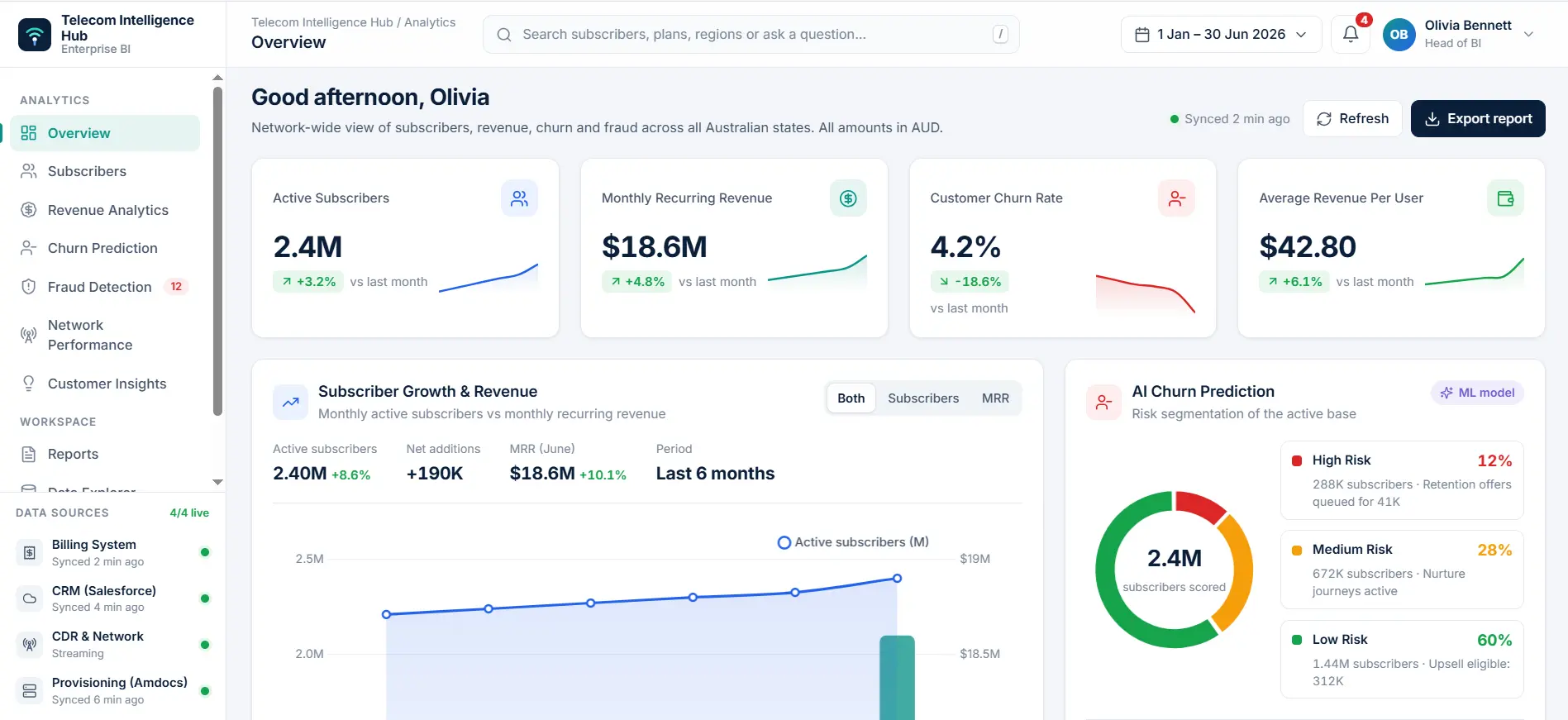The height and width of the screenshot is (720, 1568).
Task: Click the AI Churn Prediction panel icon
Action: point(1103,403)
